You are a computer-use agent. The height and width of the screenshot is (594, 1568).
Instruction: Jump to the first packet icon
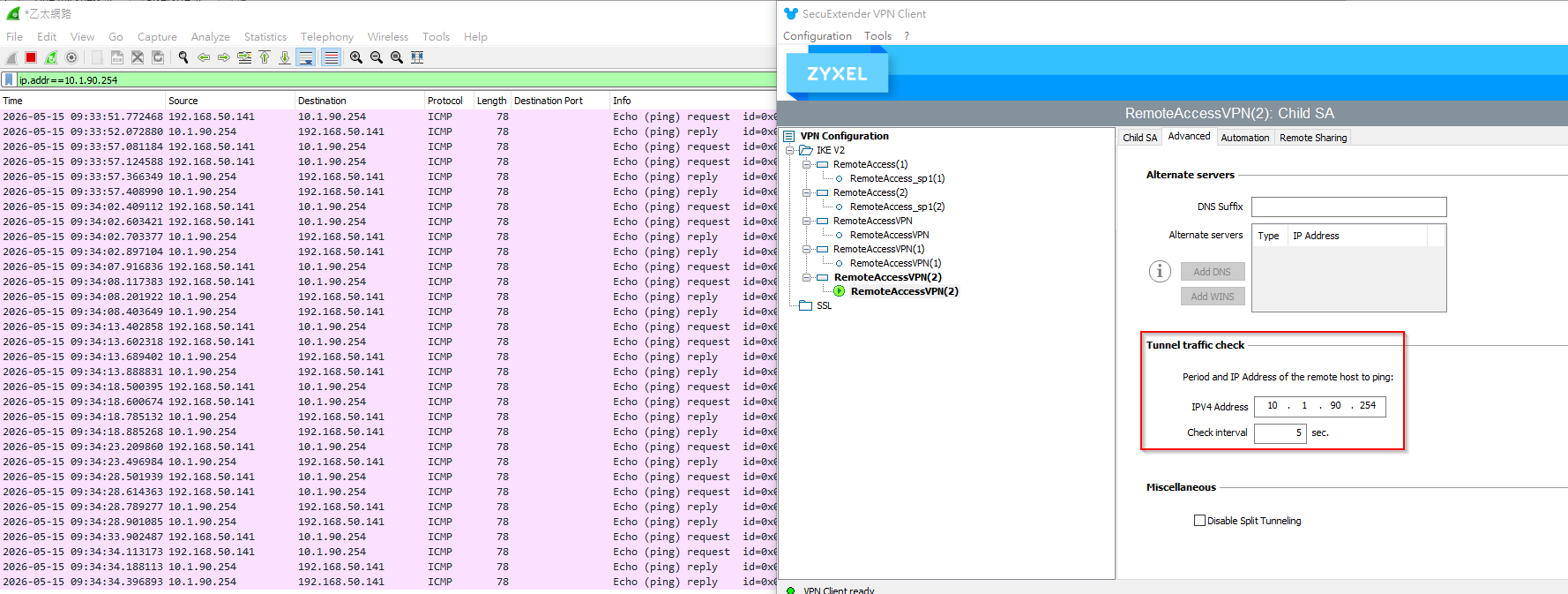(x=265, y=57)
